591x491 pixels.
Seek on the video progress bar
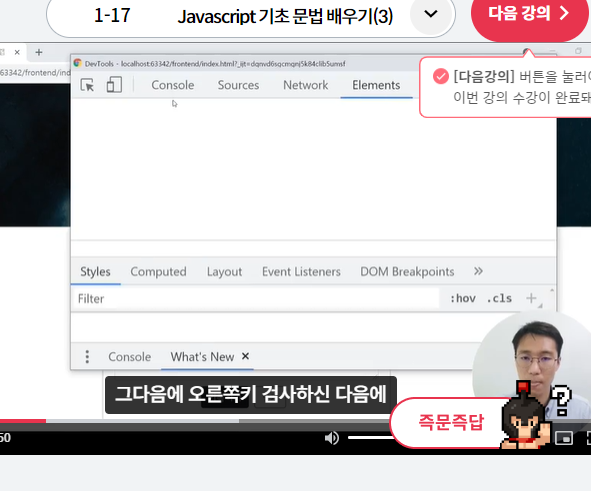pyautogui.click(x=194, y=421)
